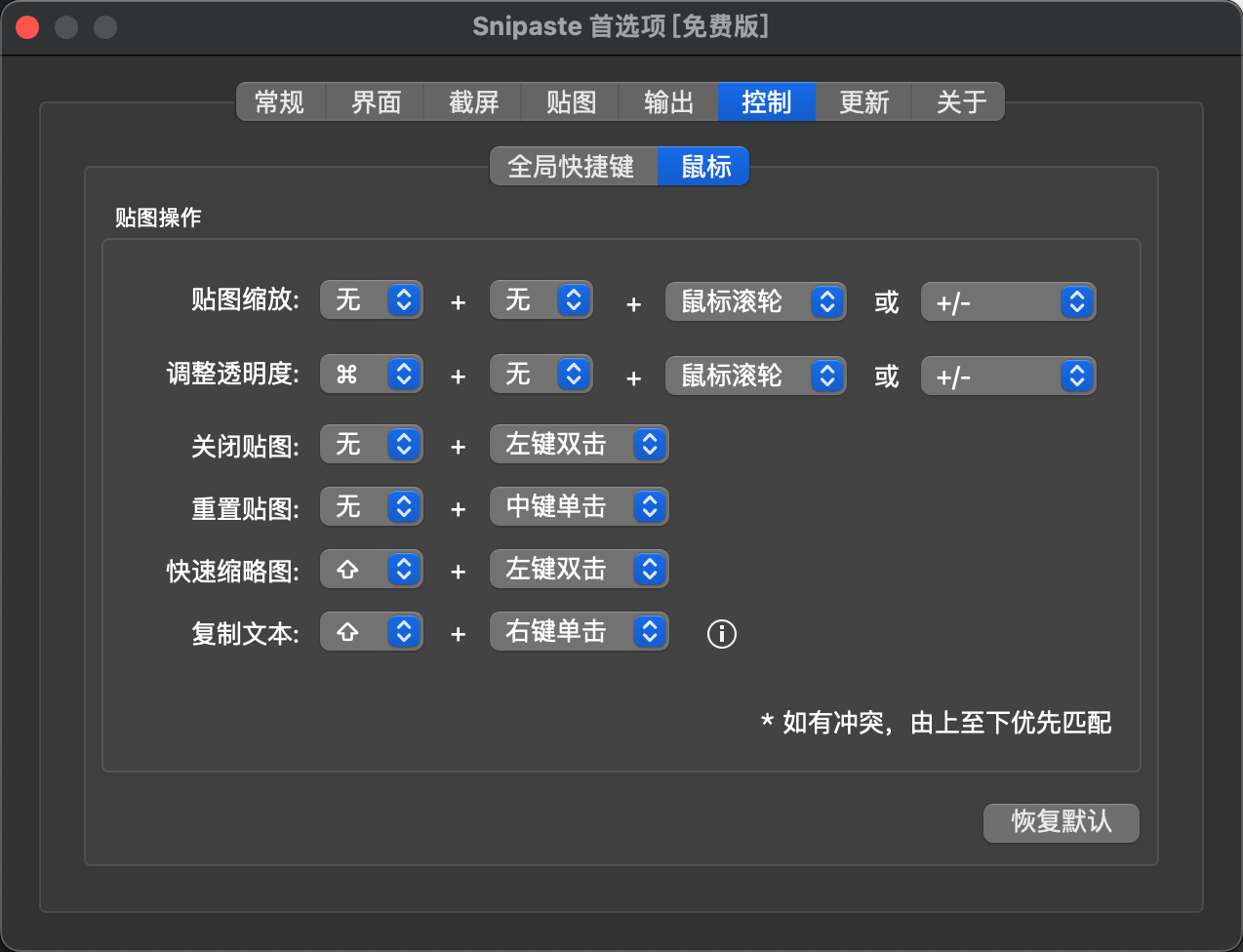Go to the 截屏 tab
Image resolution: width=1243 pixels, height=952 pixels.
(x=473, y=102)
